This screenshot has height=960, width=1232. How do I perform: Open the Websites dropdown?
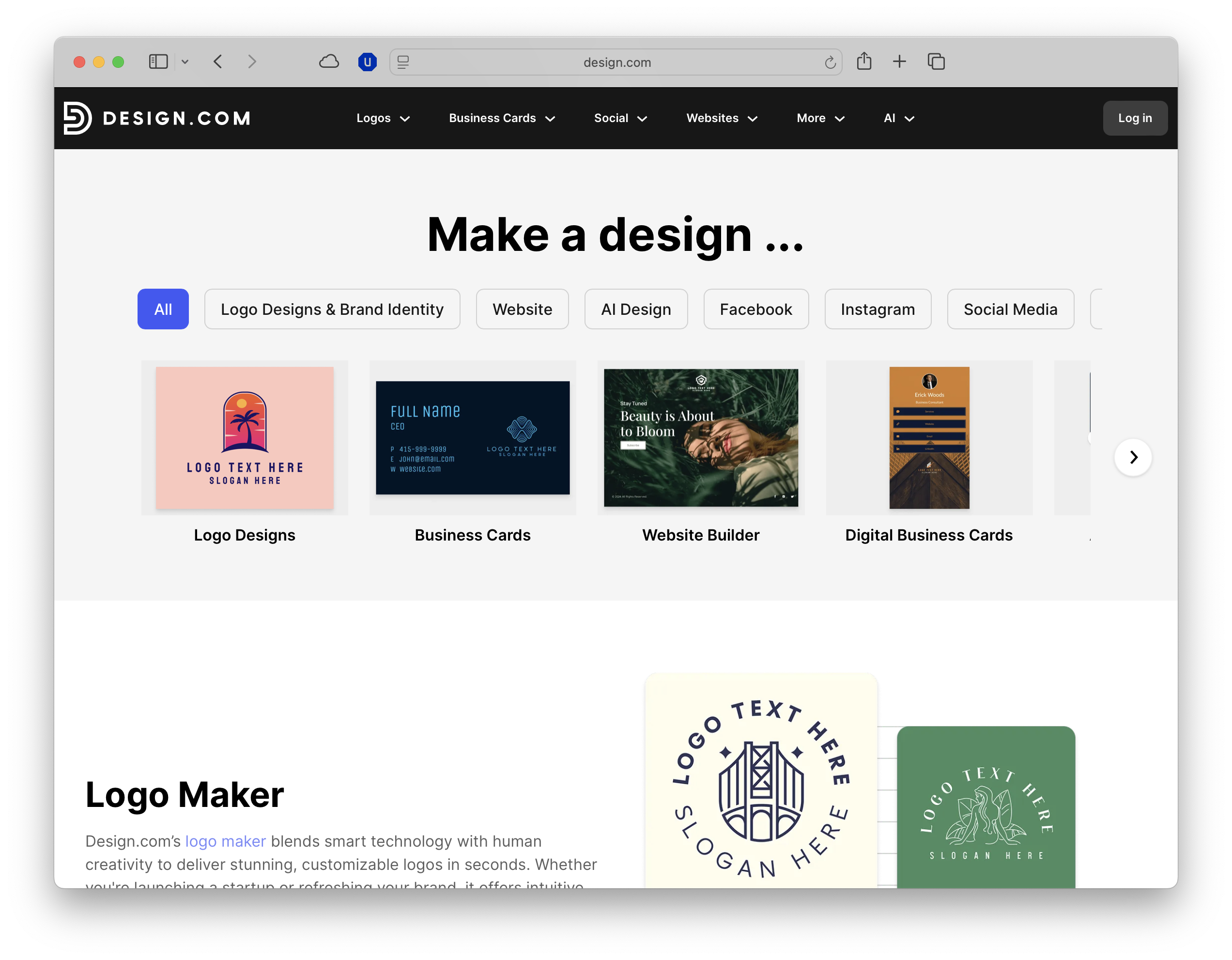tap(722, 118)
